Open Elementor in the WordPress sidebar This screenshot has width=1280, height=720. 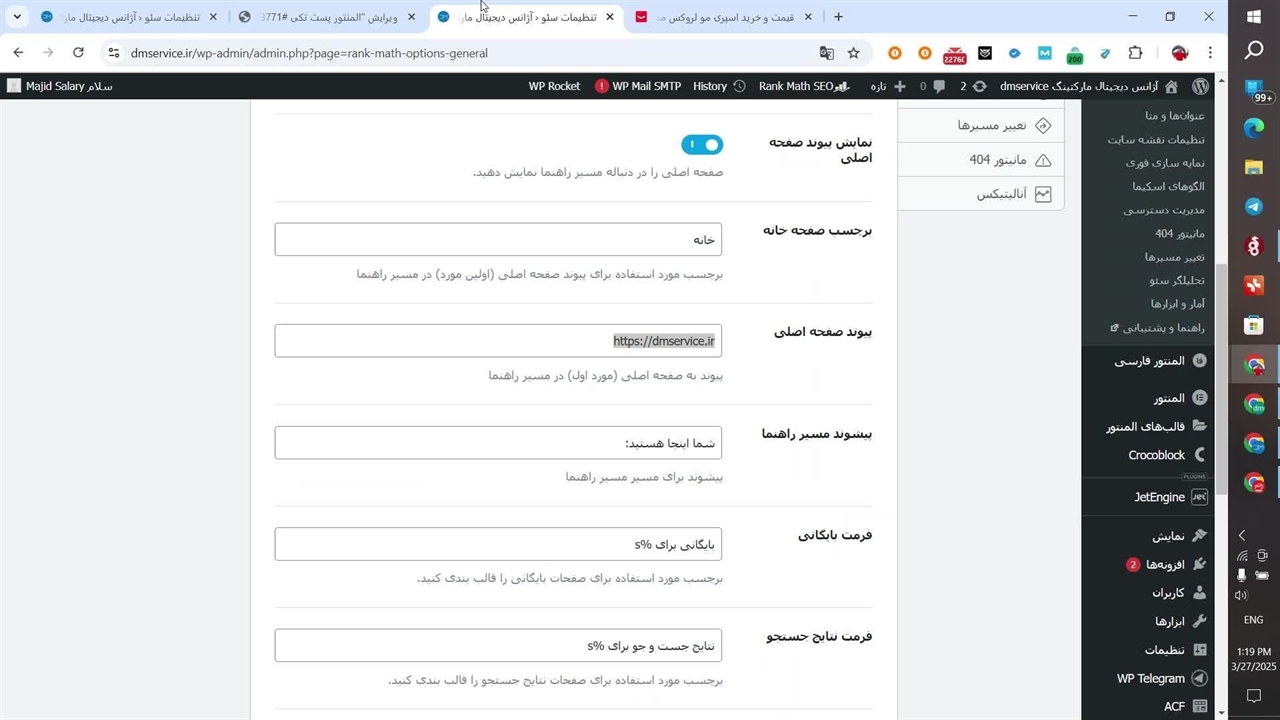point(1168,398)
